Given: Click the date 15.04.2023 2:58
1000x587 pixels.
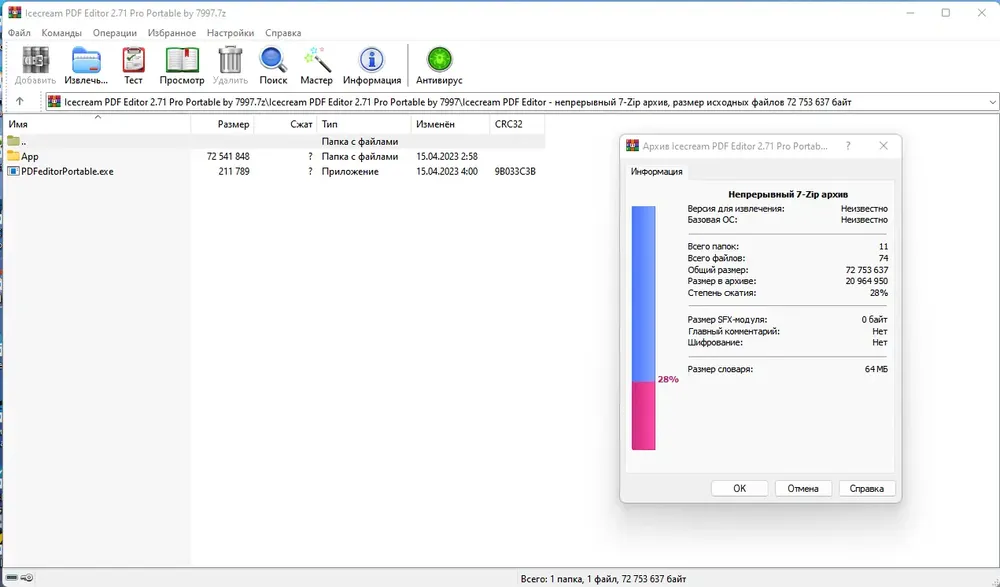Looking at the screenshot, I should (447, 156).
